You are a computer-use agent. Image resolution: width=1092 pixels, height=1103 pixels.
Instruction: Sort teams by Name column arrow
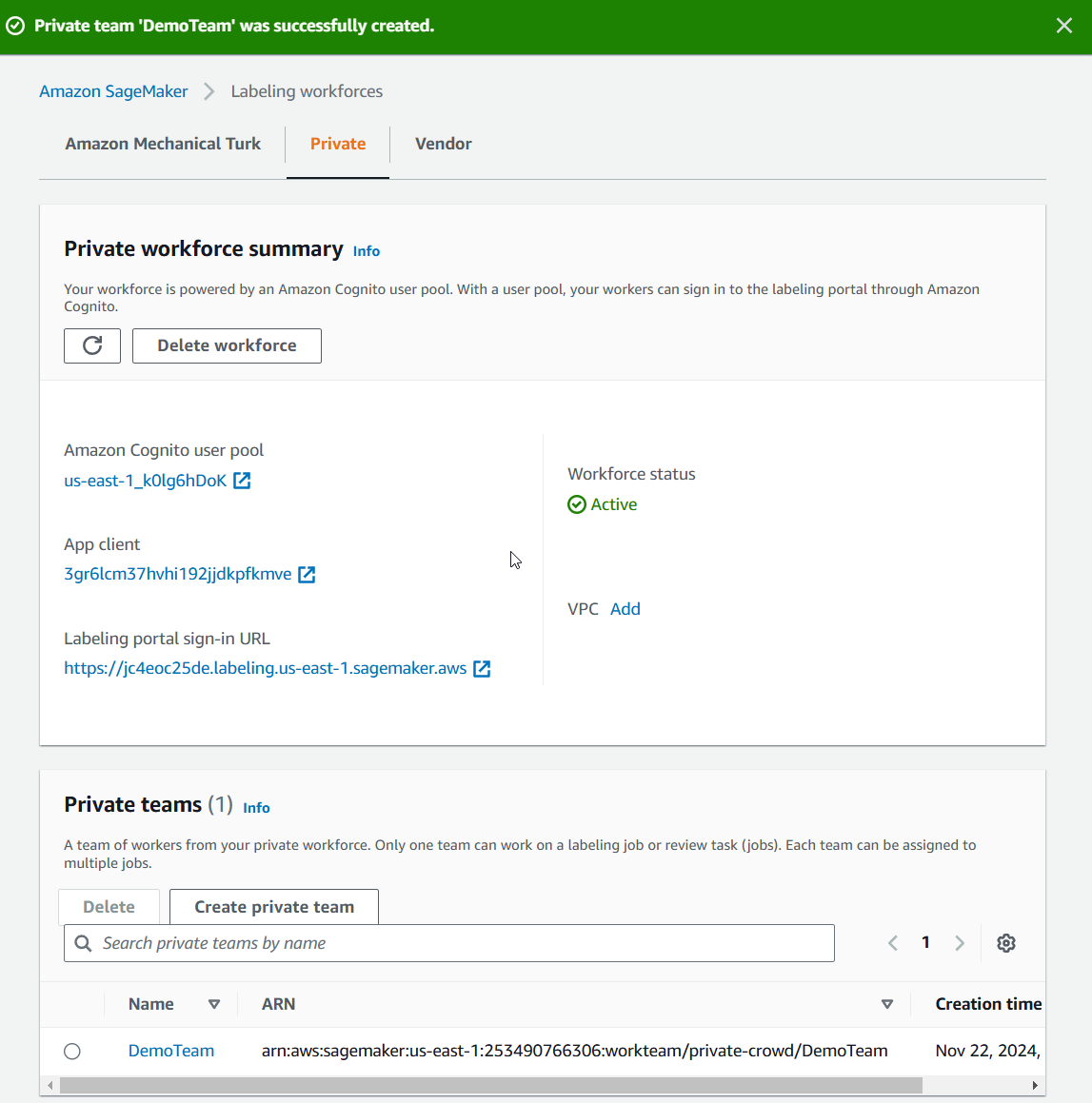(214, 1005)
